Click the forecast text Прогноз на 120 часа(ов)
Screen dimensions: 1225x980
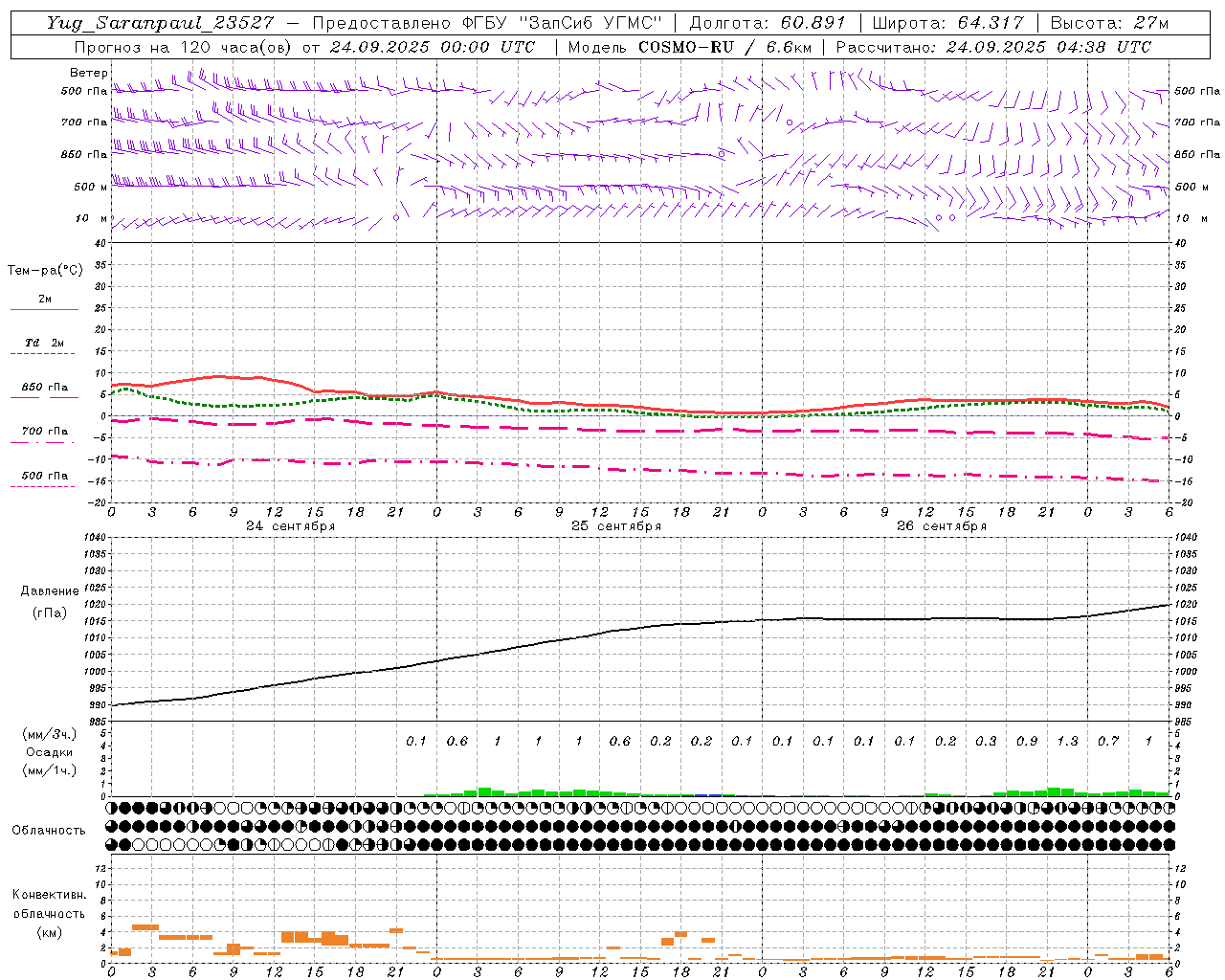185,47
